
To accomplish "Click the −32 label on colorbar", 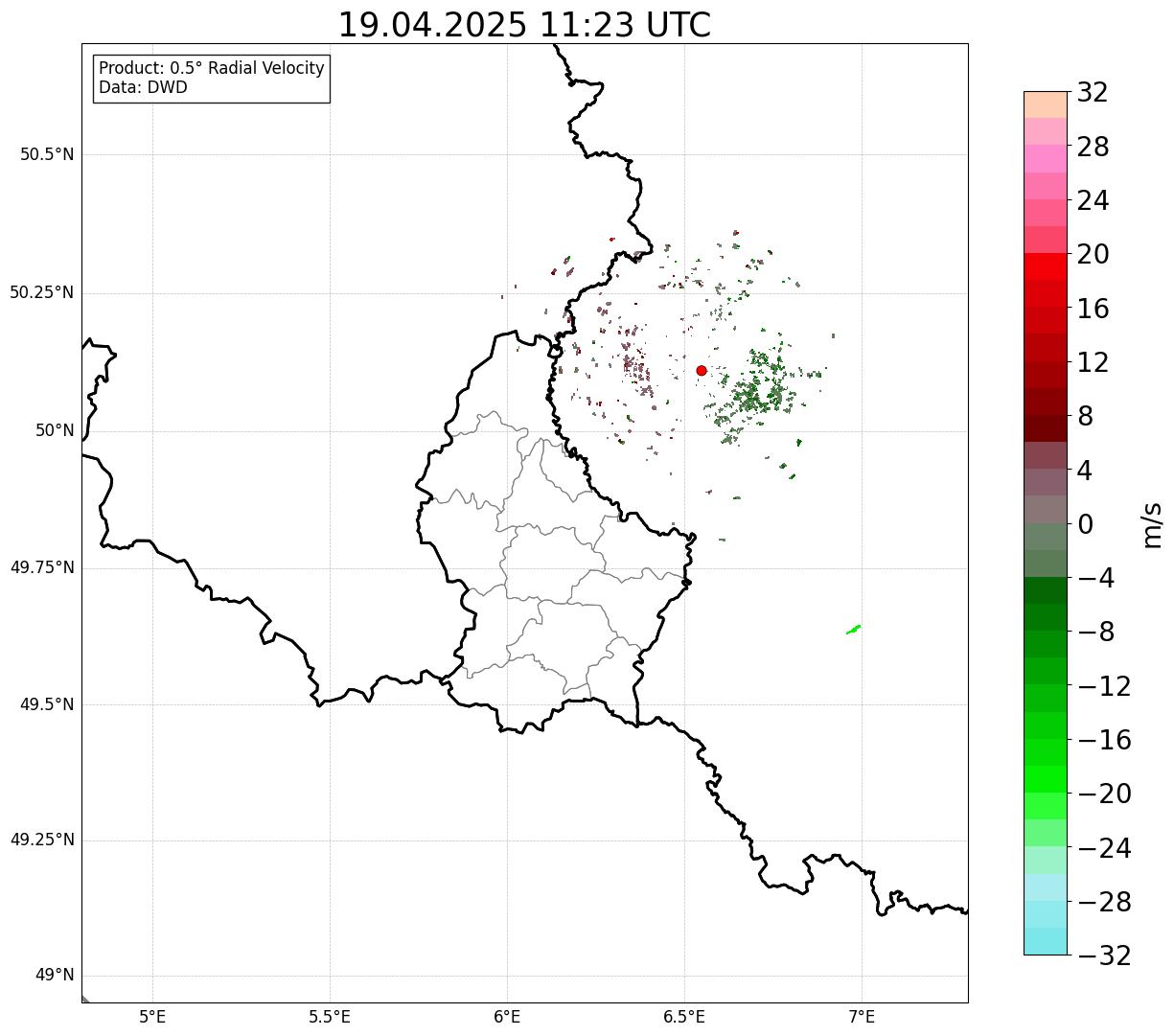I will tap(1104, 955).
